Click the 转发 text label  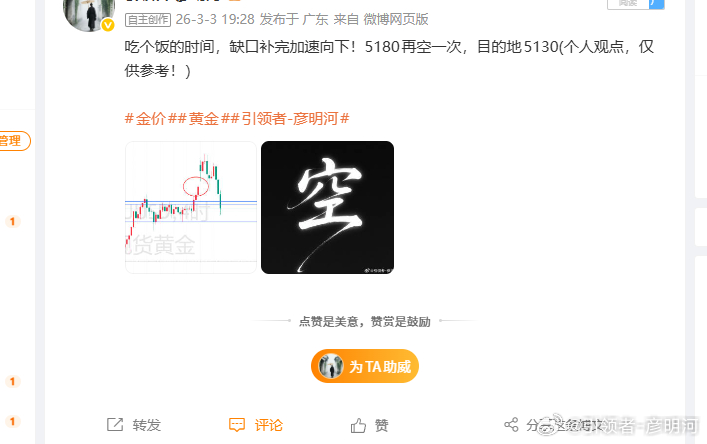pyautogui.click(x=147, y=425)
